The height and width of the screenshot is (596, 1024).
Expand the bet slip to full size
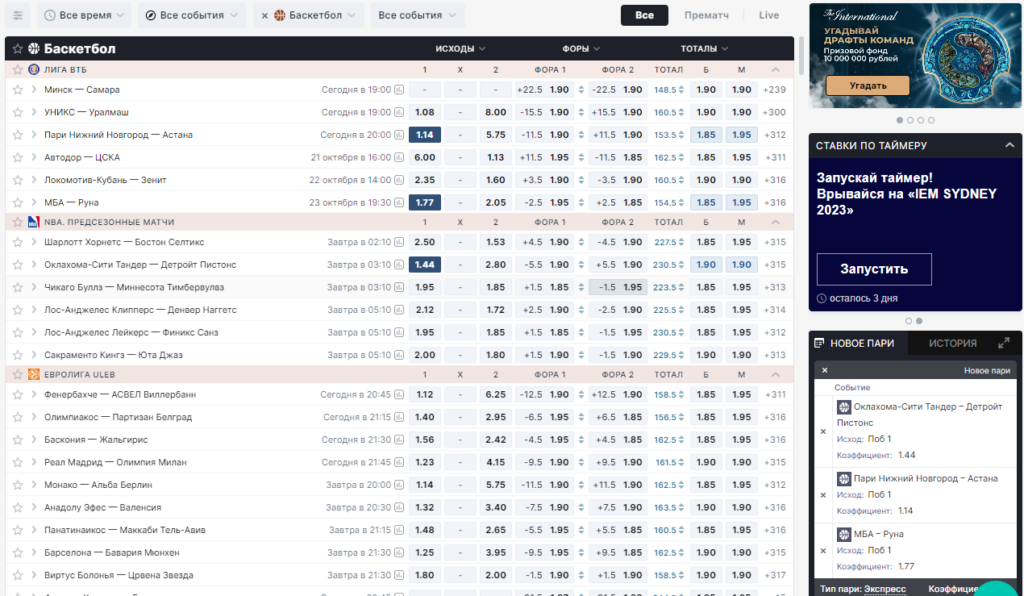point(1004,343)
